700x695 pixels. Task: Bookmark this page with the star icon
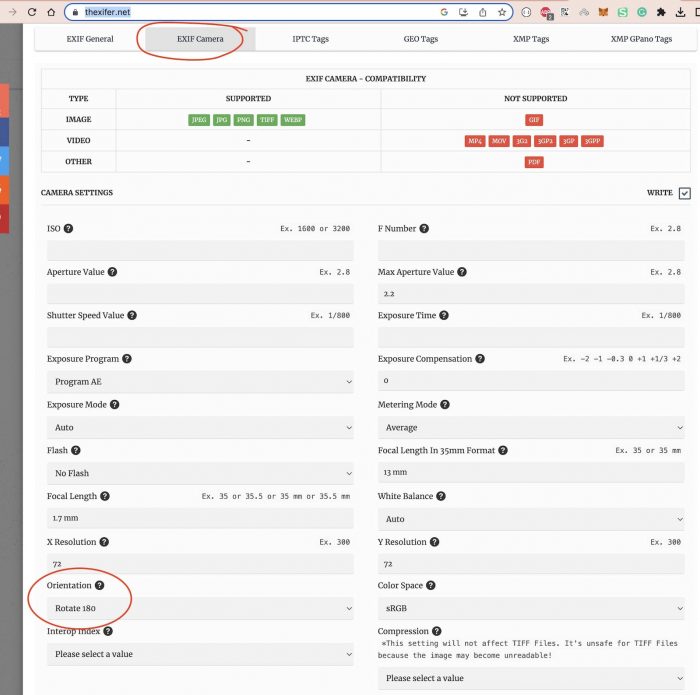click(502, 12)
